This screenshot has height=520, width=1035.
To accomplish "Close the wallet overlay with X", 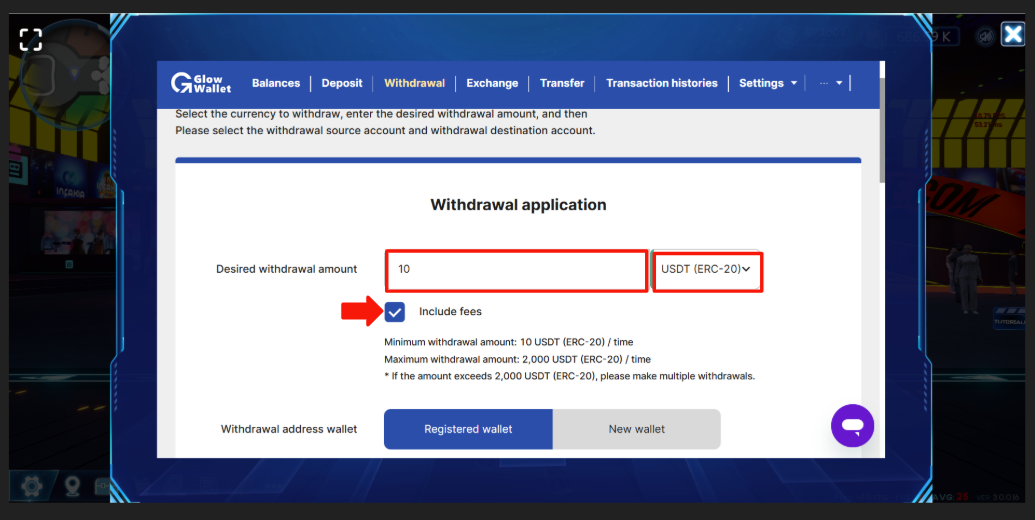I will tap(1012, 34).
